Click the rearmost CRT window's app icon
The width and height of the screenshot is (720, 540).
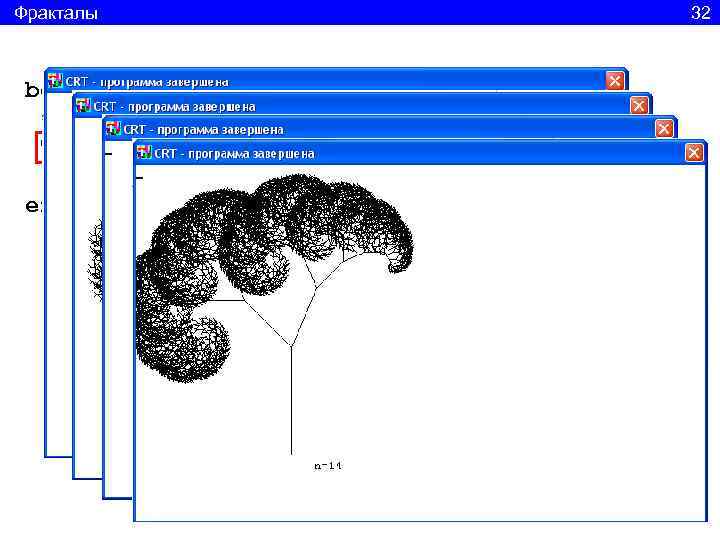(x=56, y=81)
